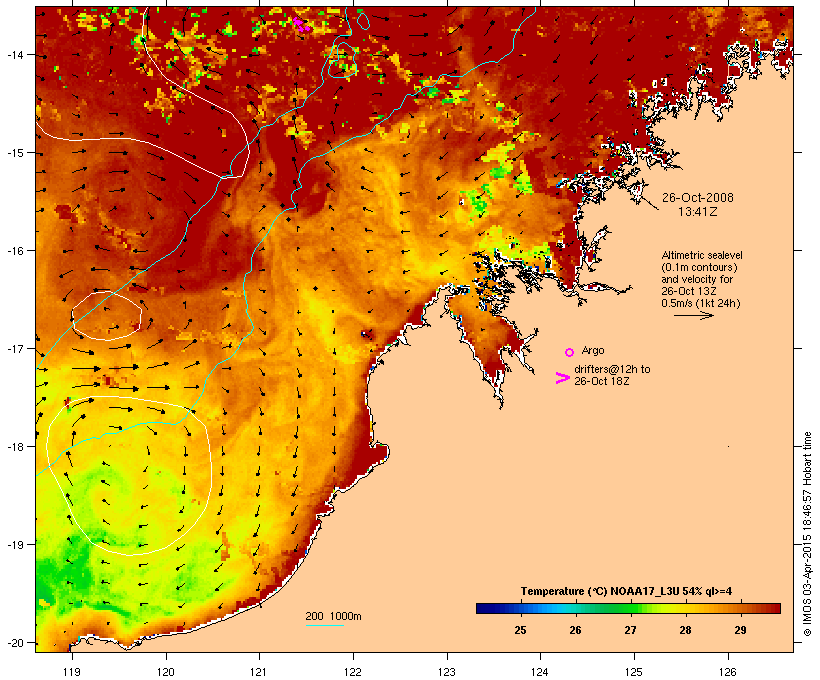
Task: Click the green 27°C region of colorbar
Action: [630, 608]
